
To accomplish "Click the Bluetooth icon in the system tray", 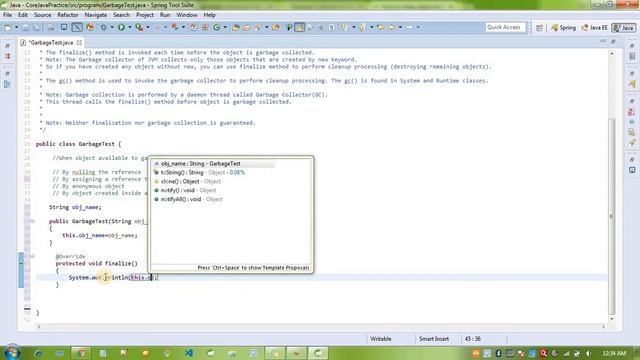I will point(498,353).
